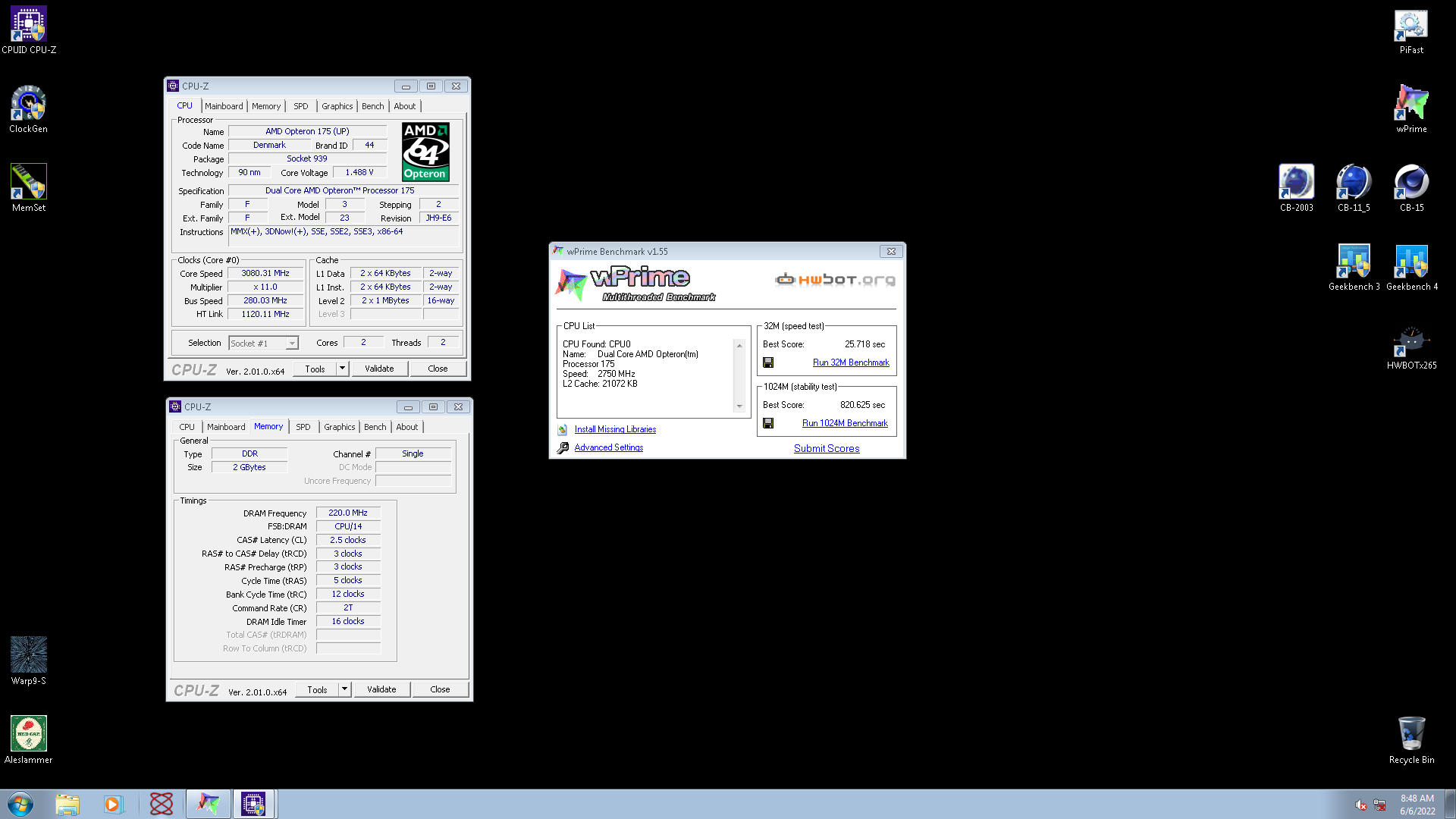Switch to SPD tab in lower CPU-Z
Viewport: 1456px width, 819px height.
303,427
